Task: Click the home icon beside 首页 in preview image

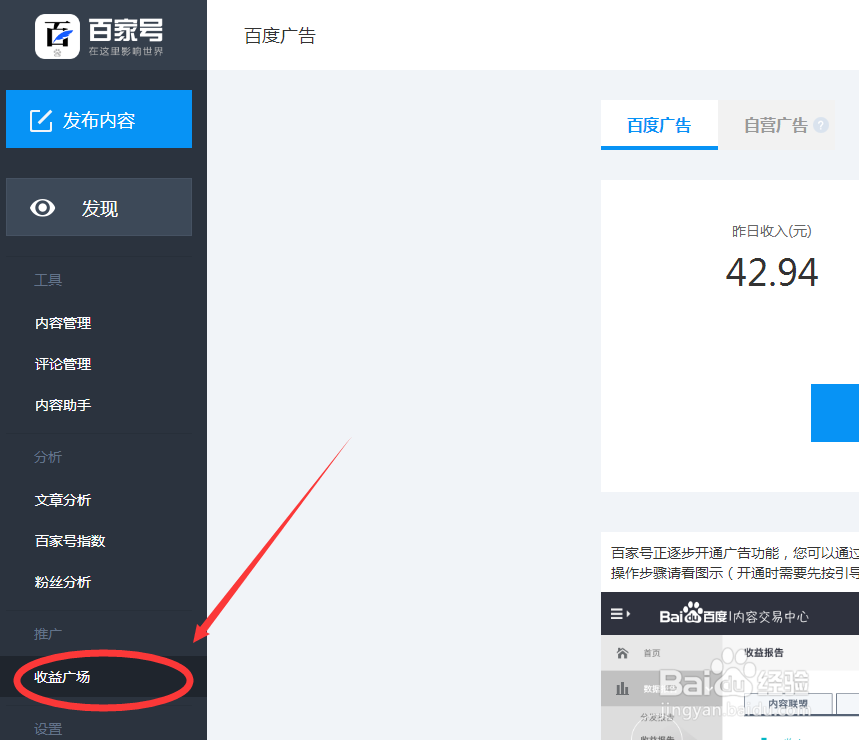Action: pos(622,653)
